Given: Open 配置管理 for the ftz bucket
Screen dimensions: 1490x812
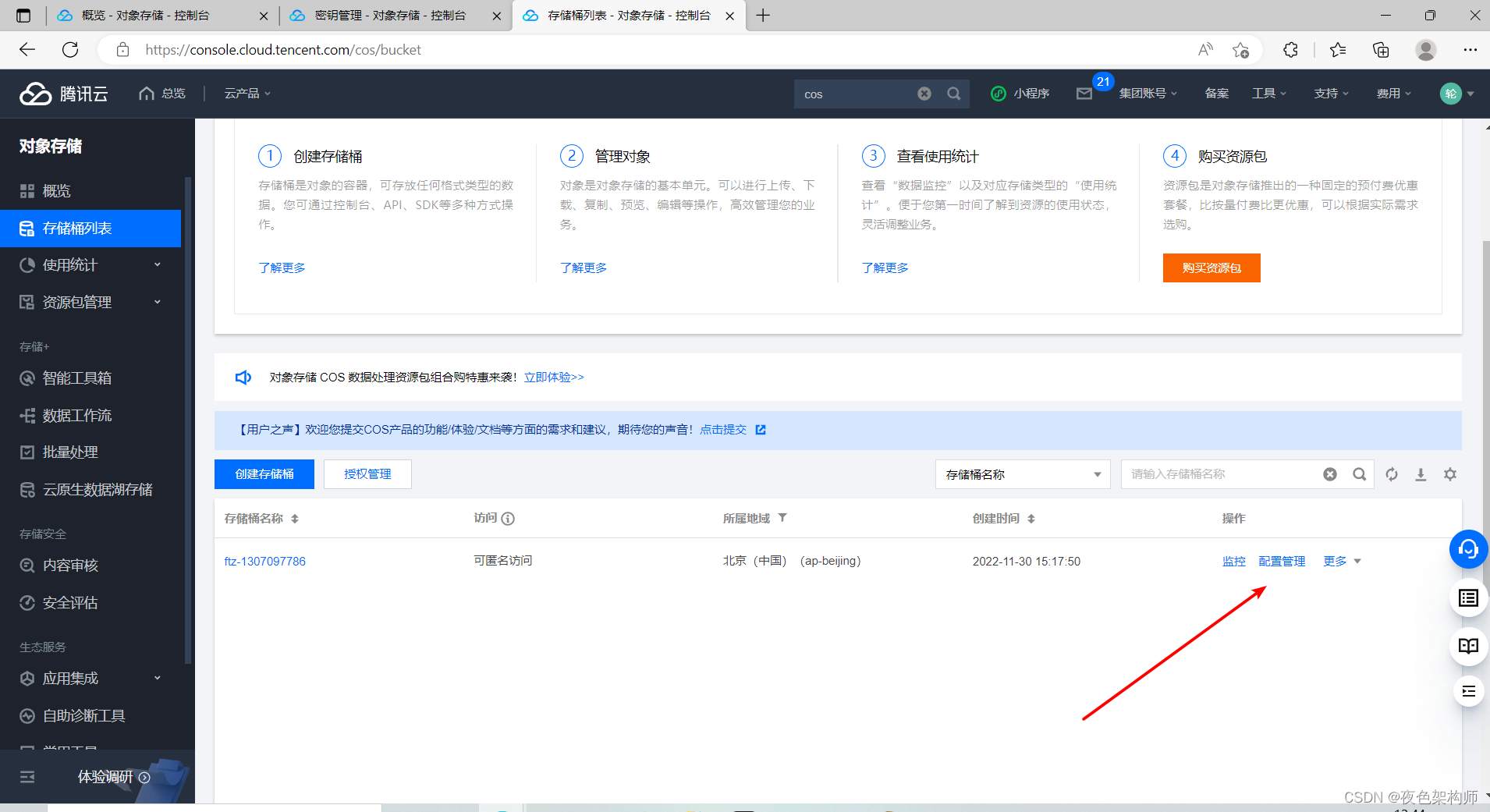Looking at the screenshot, I should click(x=1282, y=560).
